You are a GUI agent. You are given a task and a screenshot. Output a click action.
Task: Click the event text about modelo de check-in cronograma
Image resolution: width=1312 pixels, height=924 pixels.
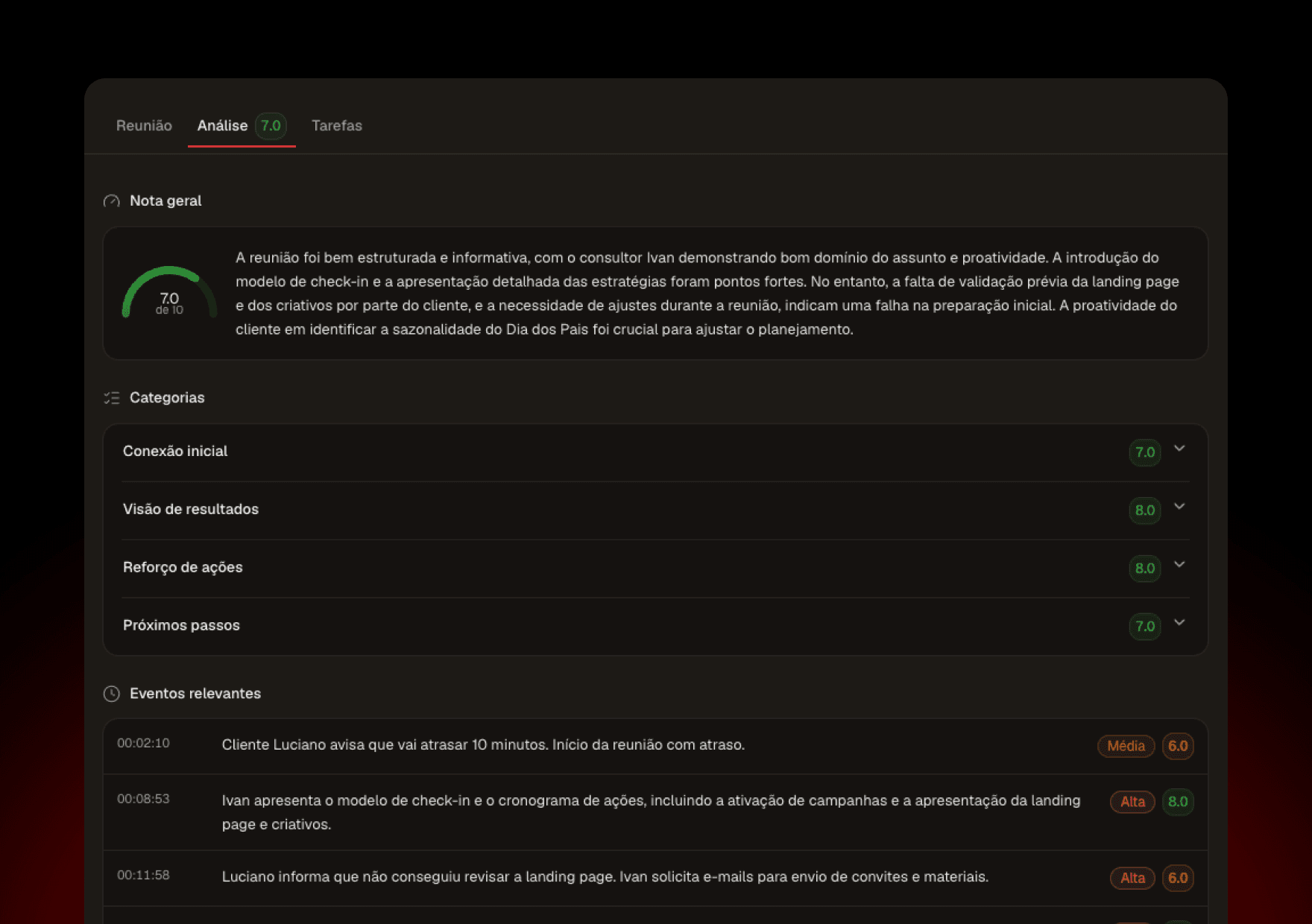[x=651, y=812]
